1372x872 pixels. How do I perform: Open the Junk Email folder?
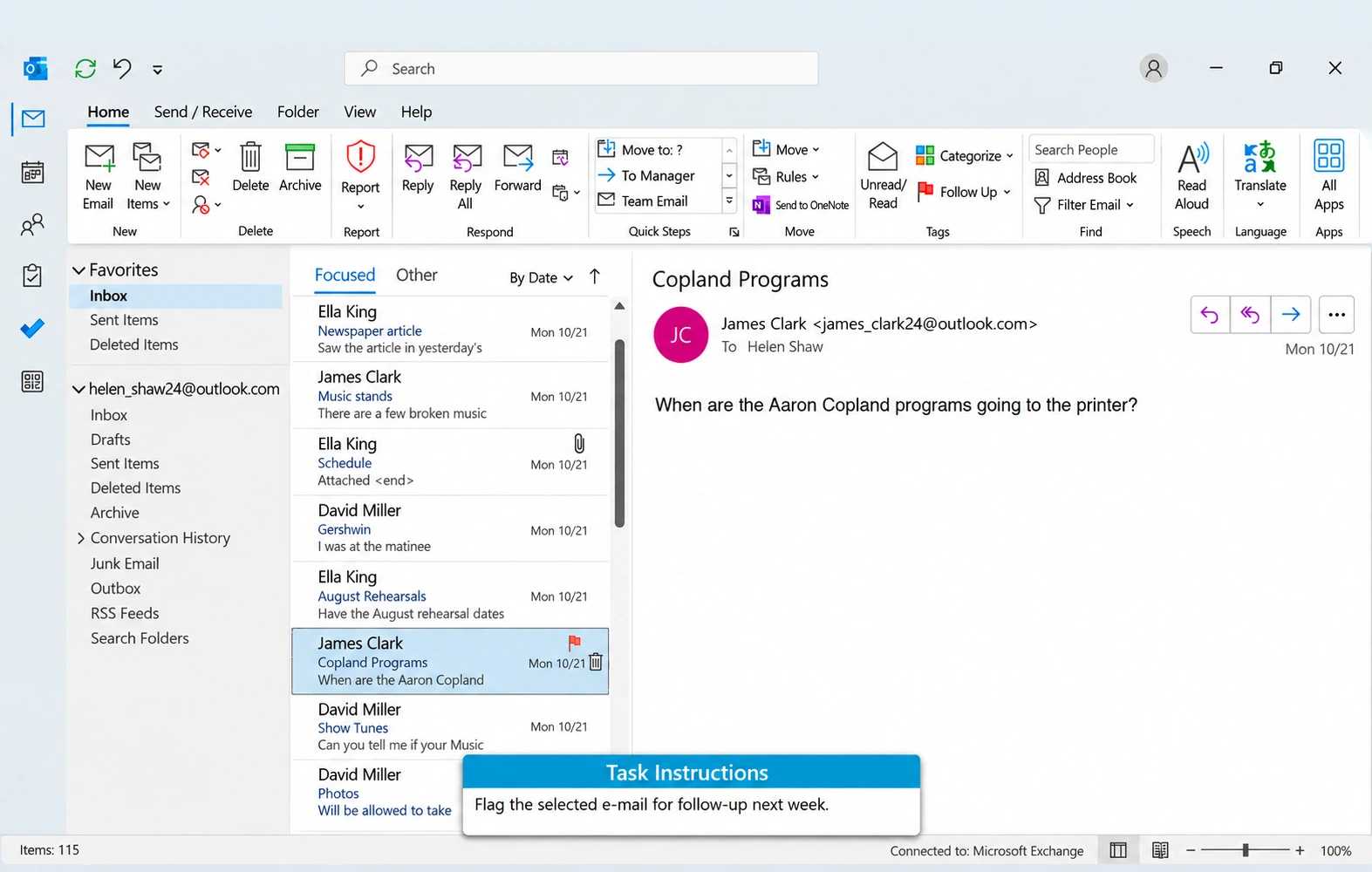point(125,563)
